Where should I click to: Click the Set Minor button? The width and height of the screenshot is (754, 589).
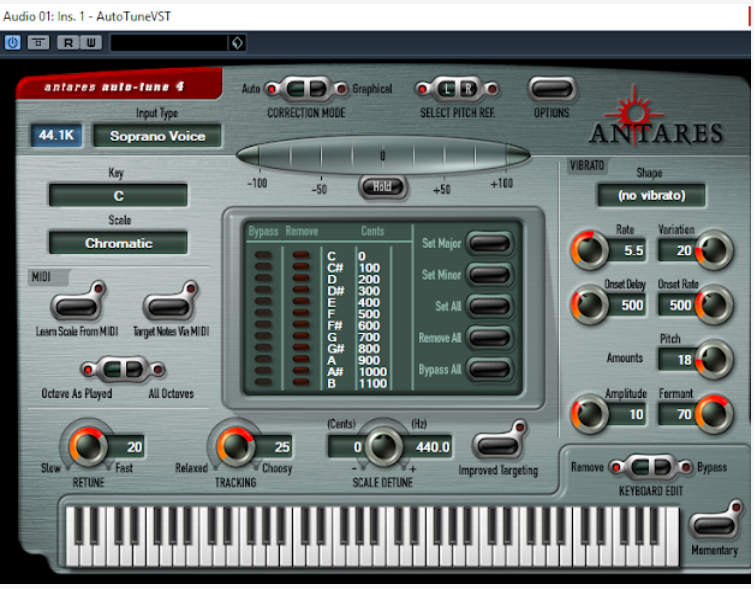[490, 275]
